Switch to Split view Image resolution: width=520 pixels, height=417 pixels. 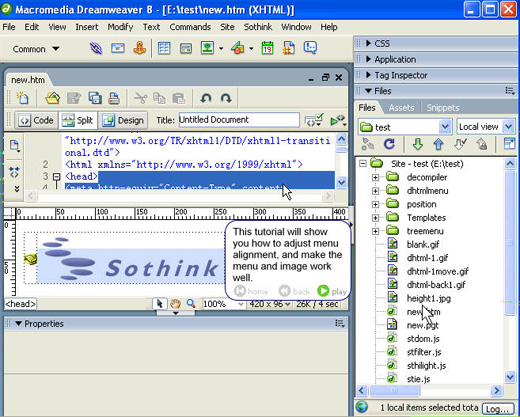pyautogui.click(x=78, y=120)
